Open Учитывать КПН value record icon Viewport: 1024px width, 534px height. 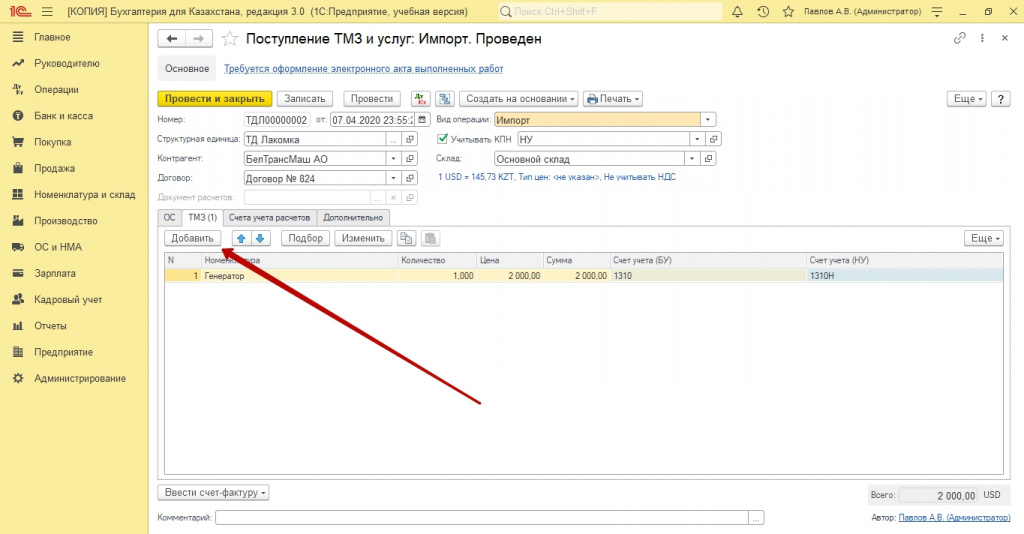714,139
